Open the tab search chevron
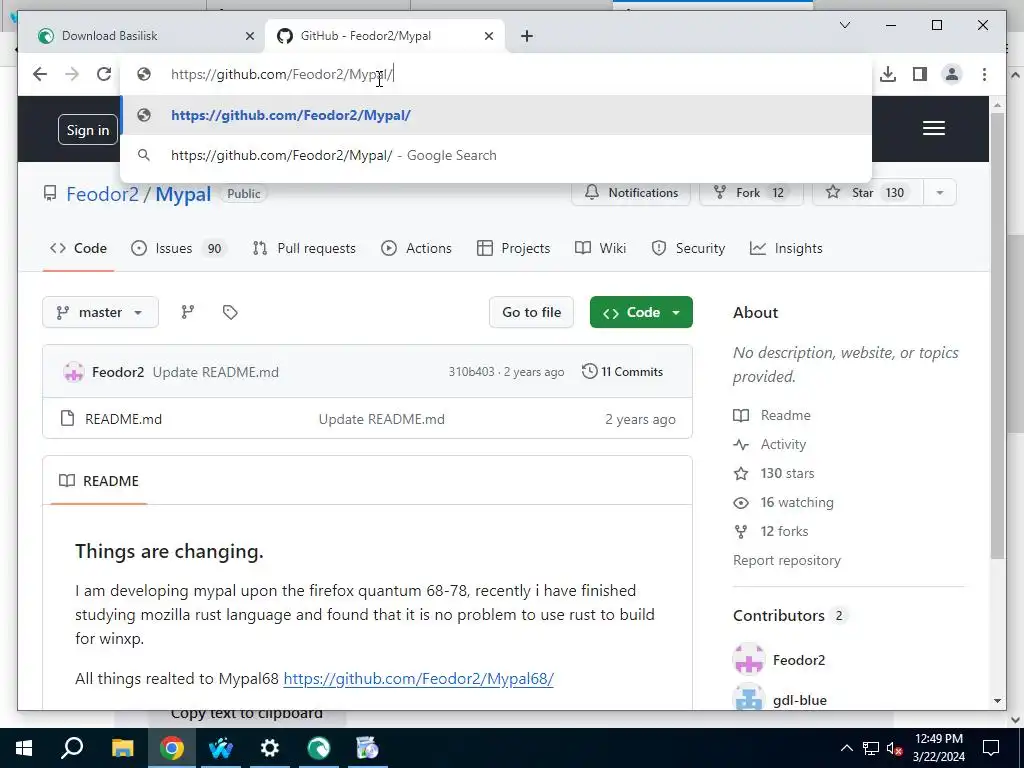 pos(844,25)
